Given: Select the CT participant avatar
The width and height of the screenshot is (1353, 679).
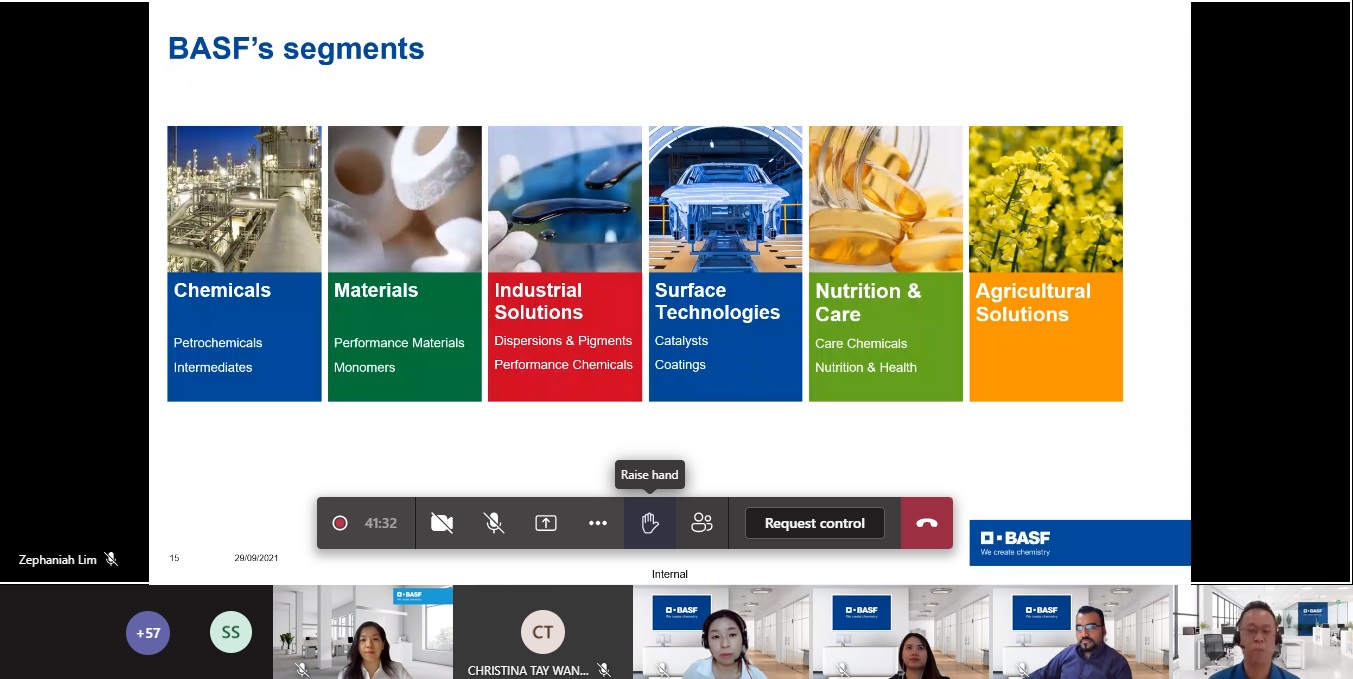Looking at the screenshot, I should pos(543,632).
